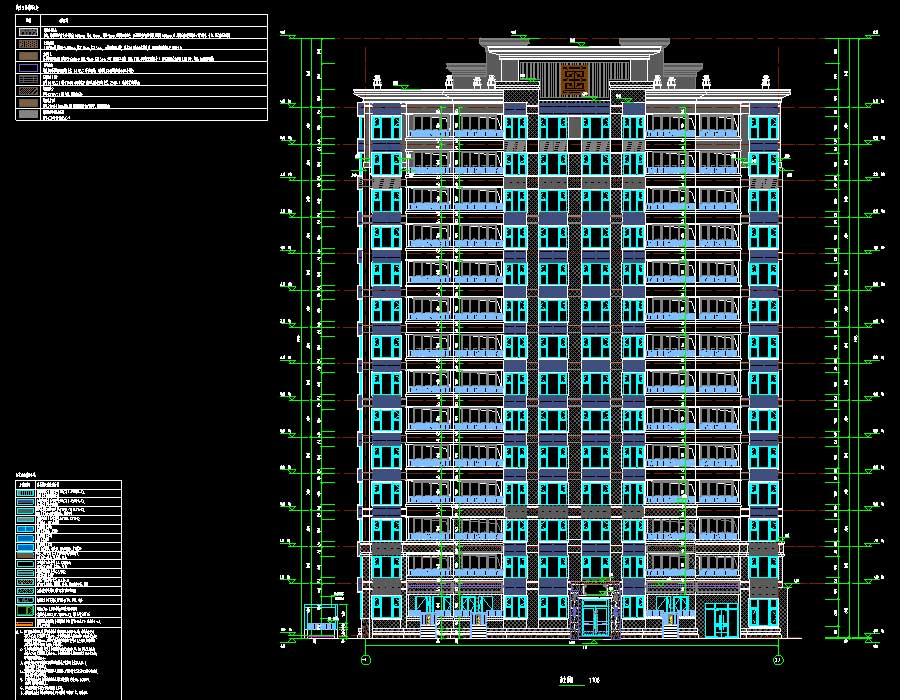
Task: Select the solid light-gray swatch in material legend
Action: (x=28, y=114)
